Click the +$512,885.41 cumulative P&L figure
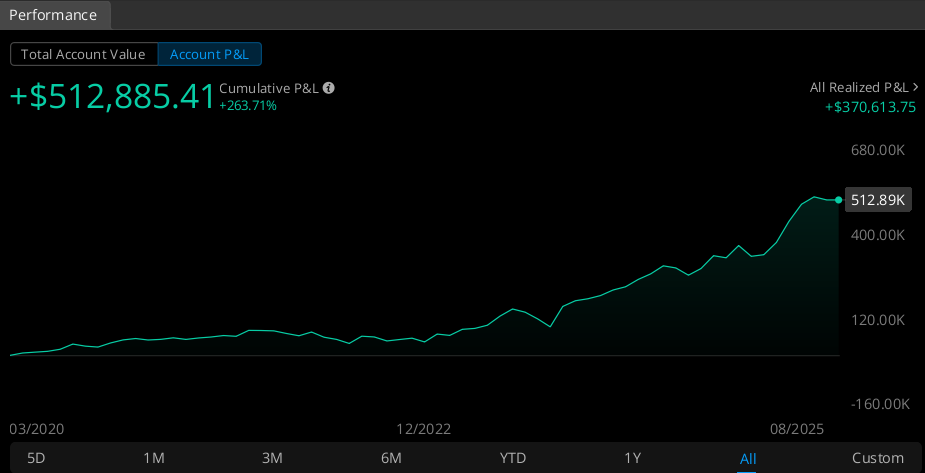The image size is (925, 473). pos(112,96)
